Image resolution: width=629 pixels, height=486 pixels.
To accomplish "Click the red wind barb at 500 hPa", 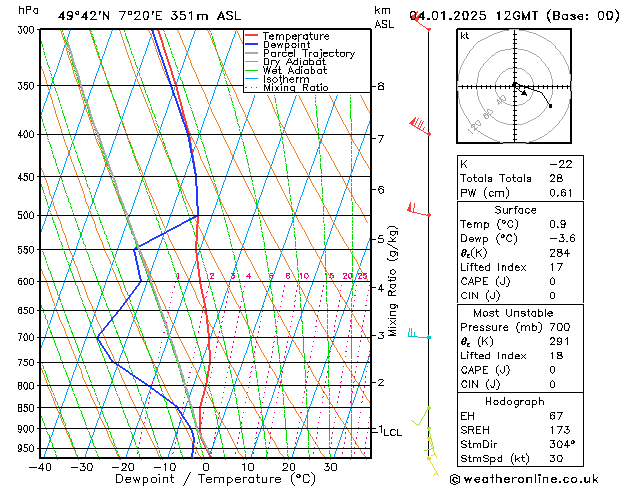I will pos(419,210).
